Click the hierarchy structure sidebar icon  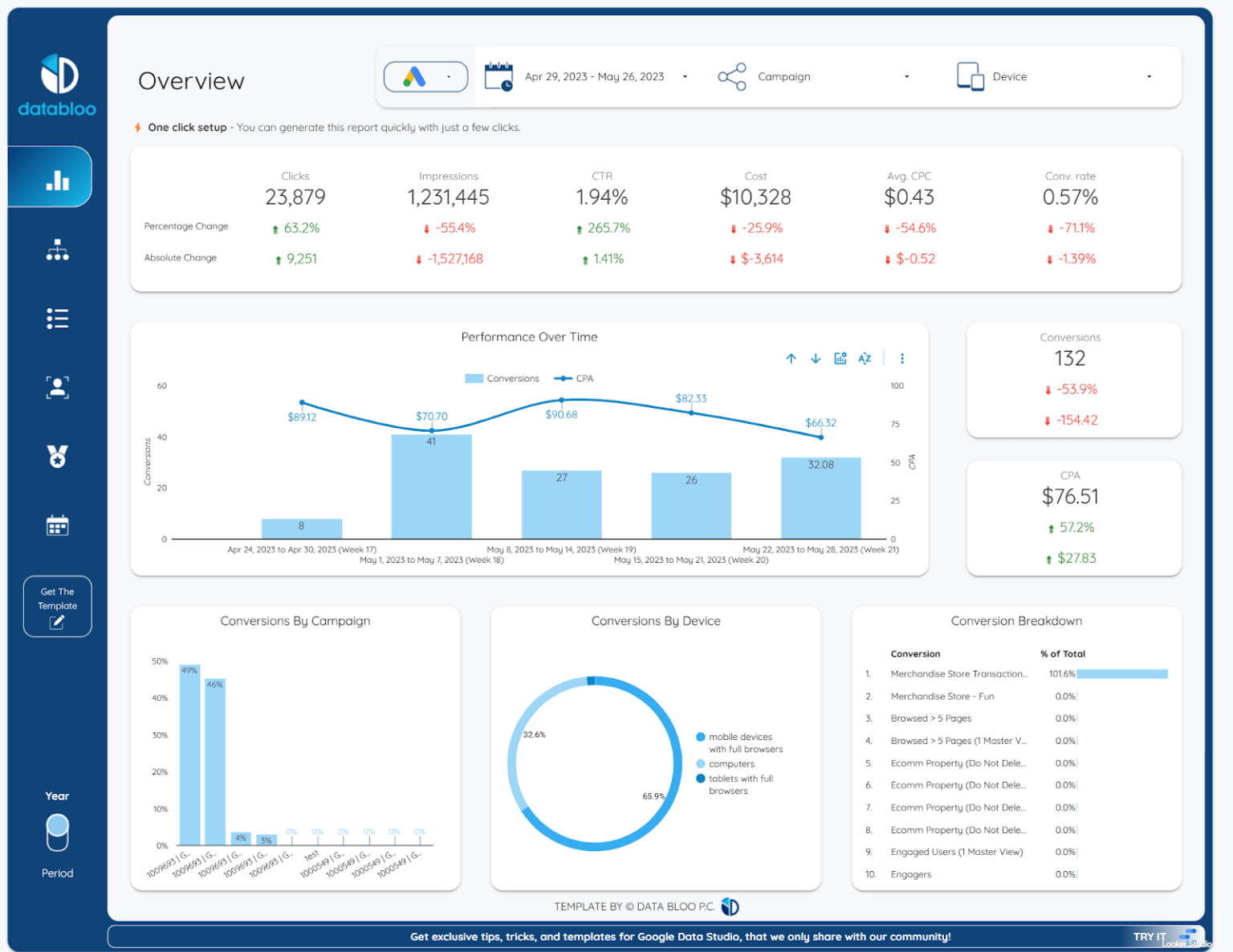pyautogui.click(x=57, y=250)
